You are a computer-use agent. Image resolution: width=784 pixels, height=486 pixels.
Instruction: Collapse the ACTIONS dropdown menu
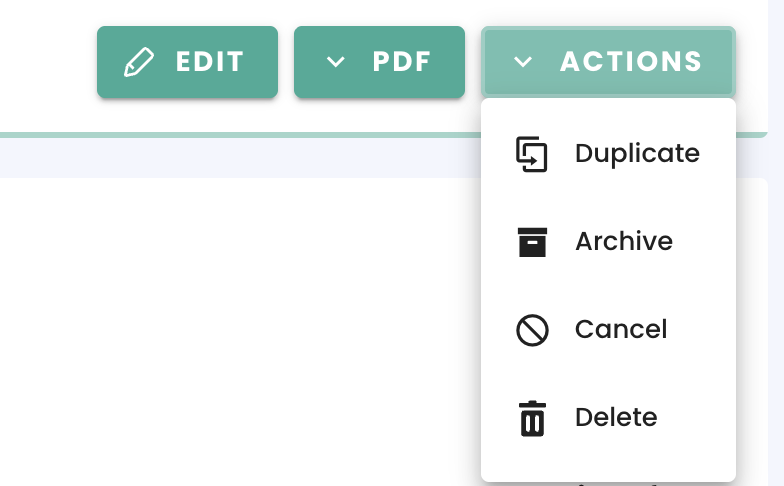pyautogui.click(x=608, y=62)
